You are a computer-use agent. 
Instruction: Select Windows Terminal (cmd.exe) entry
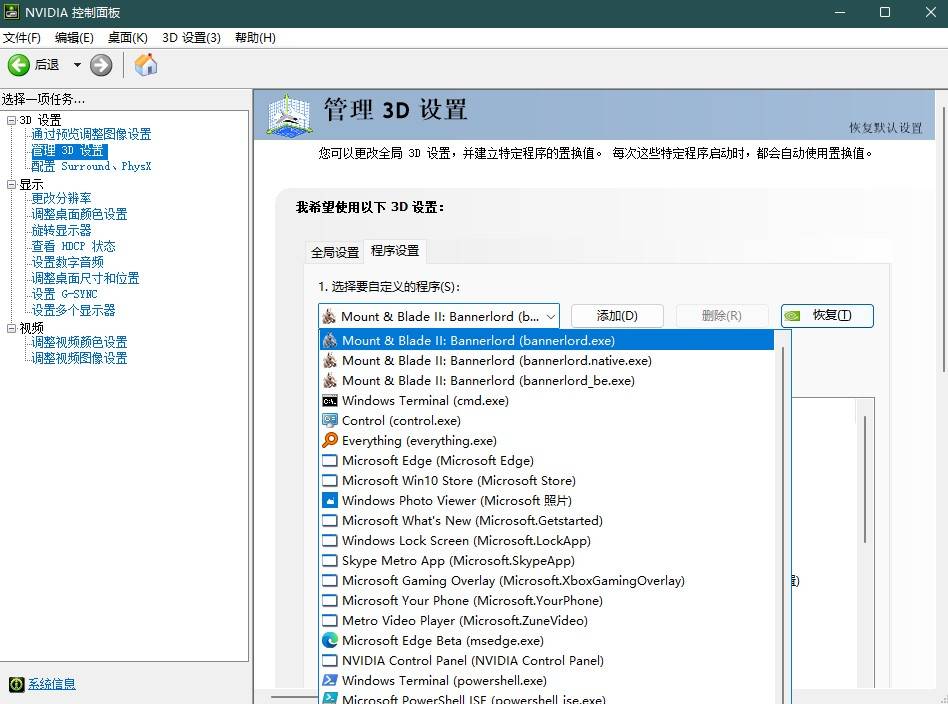[547, 400]
